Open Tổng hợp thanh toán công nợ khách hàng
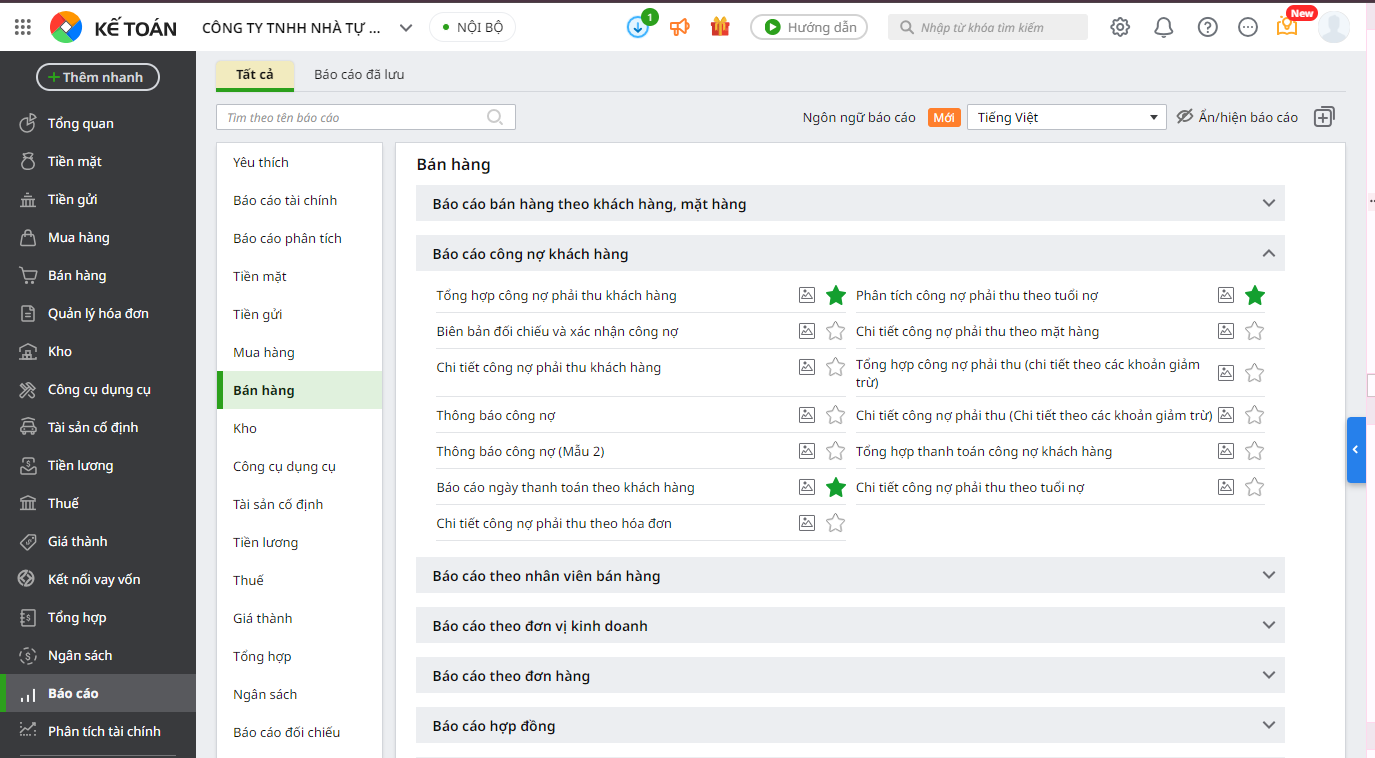The width and height of the screenshot is (1375, 758). click(984, 451)
